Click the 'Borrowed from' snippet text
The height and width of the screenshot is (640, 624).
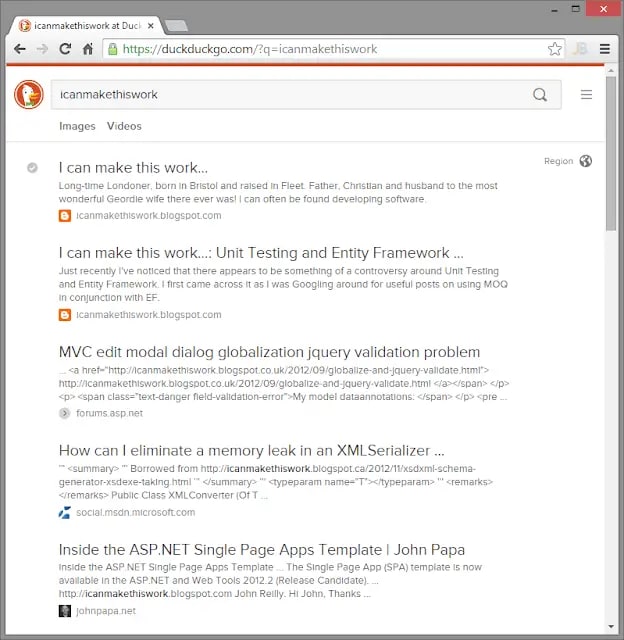pyautogui.click(x=276, y=482)
